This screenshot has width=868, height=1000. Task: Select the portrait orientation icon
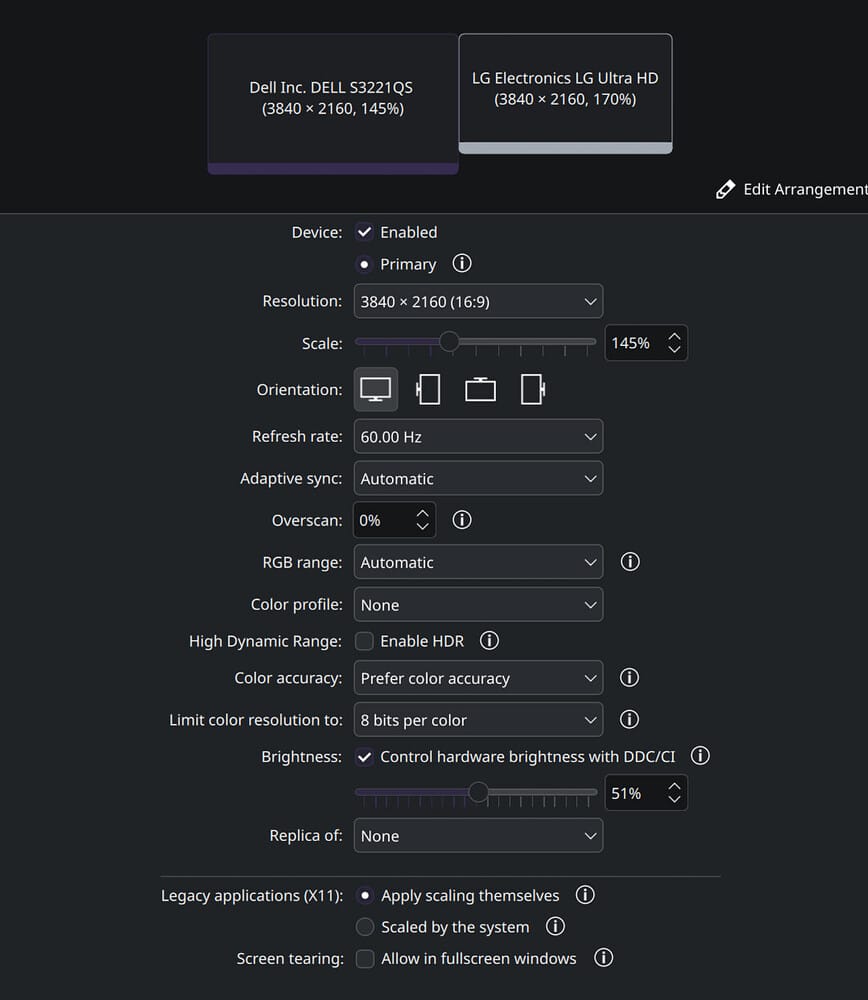(428, 389)
